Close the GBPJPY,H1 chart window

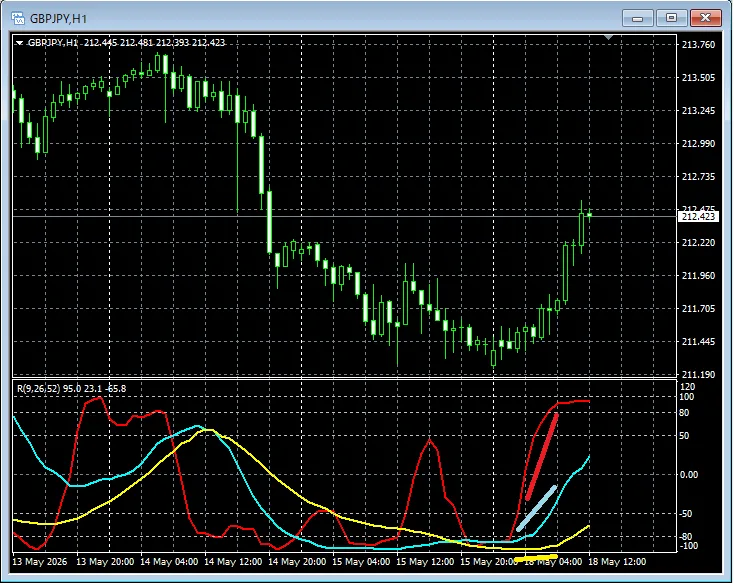[x=705, y=18]
